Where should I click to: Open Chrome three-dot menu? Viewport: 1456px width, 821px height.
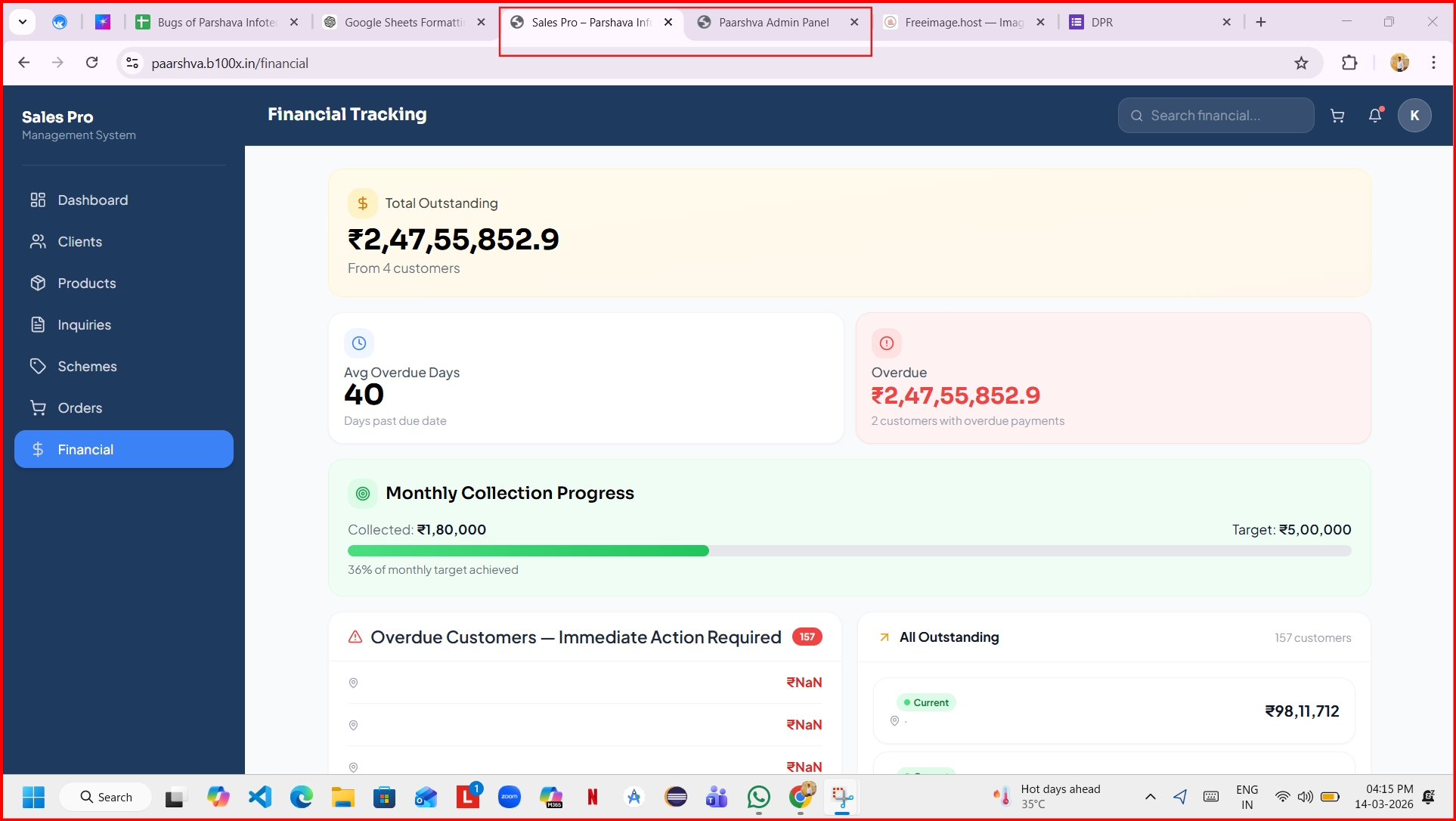[x=1433, y=63]
